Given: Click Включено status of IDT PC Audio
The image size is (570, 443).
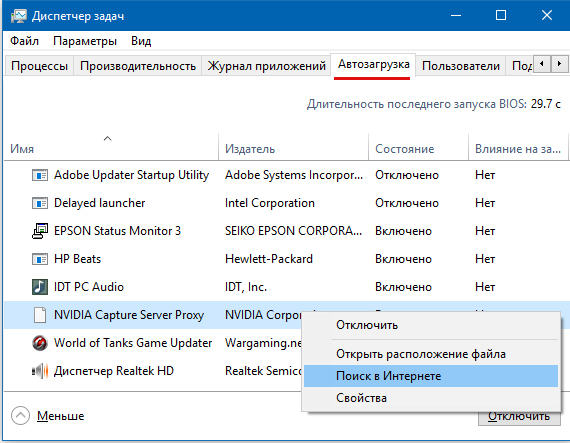Looking at the screenshot, I should coord(404,287).
